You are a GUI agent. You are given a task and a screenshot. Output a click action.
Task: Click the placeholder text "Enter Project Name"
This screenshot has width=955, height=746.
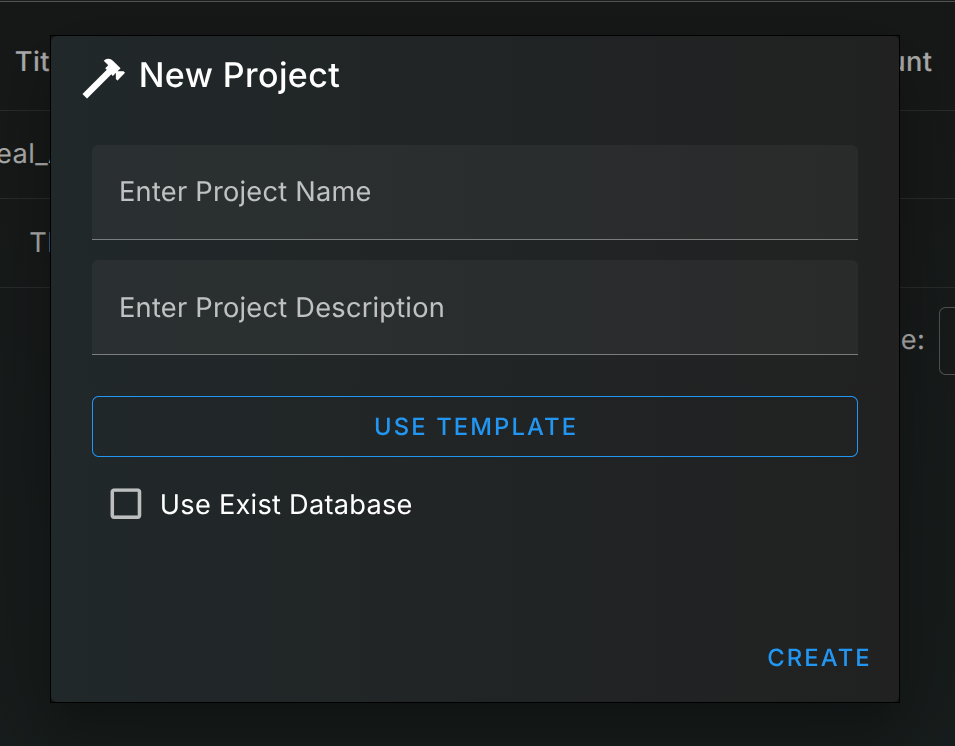coord(245,192)
